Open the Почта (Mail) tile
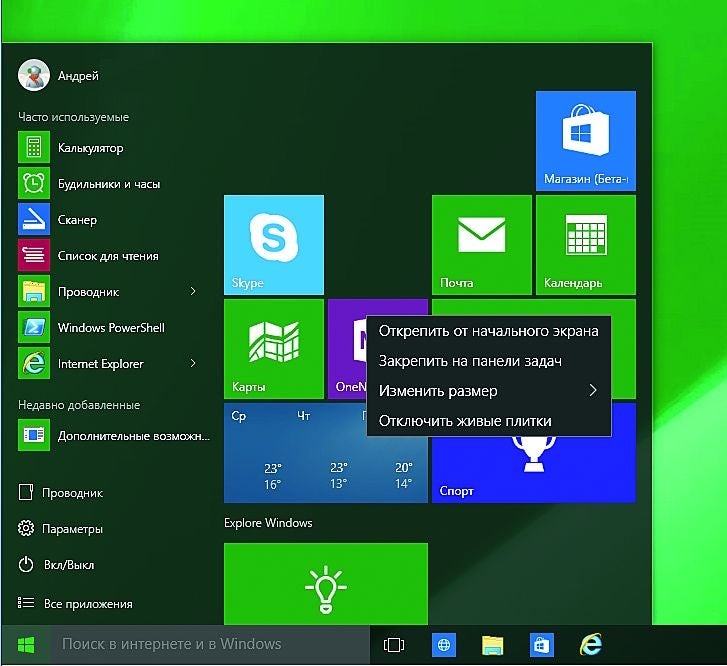Screen dimensions: 727x666 [x=482, y=245]
